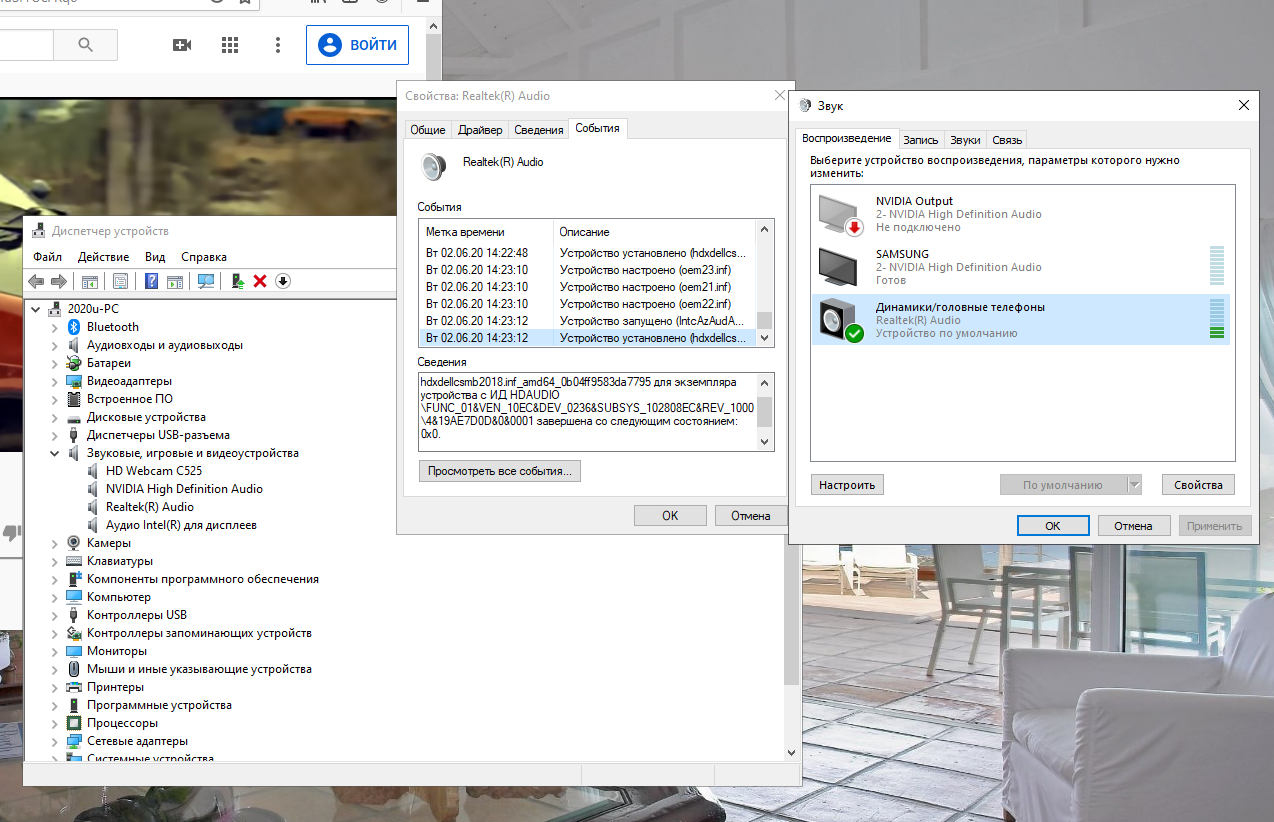The image size is (1274, 822).
Task: Open YouTube three-dot settings menu
Action: click(x=279, y=45)
